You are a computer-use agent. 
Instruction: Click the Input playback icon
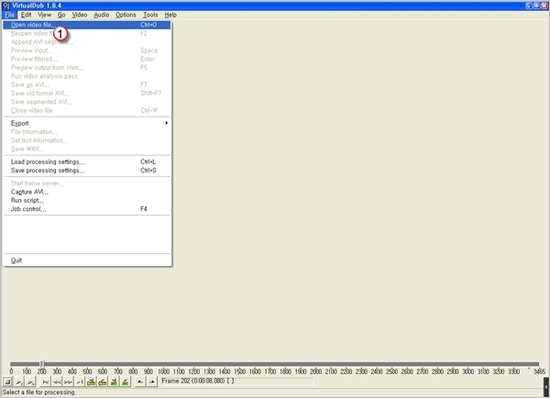19,382
